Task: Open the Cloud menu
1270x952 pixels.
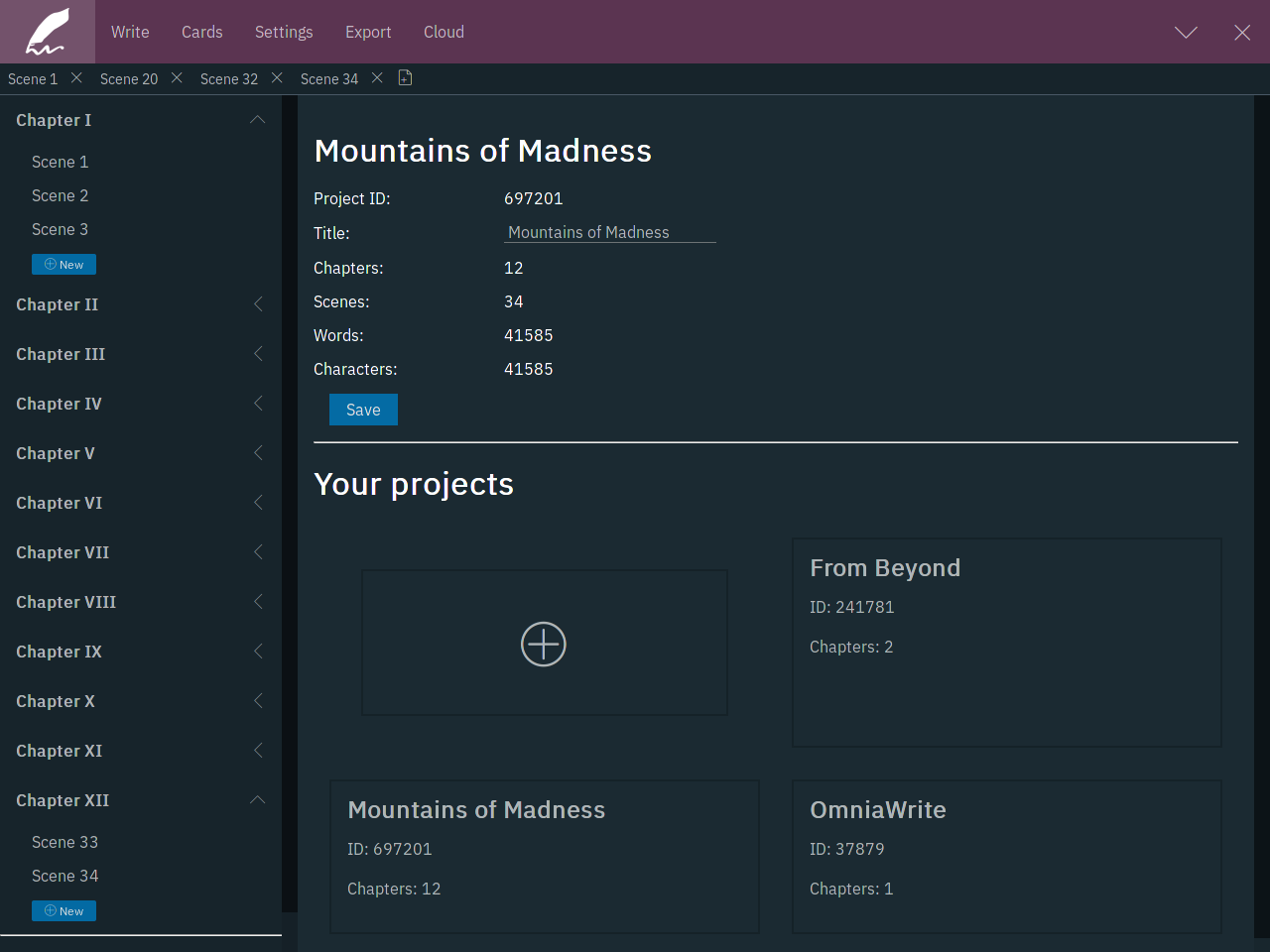Action: click(444, 32)
